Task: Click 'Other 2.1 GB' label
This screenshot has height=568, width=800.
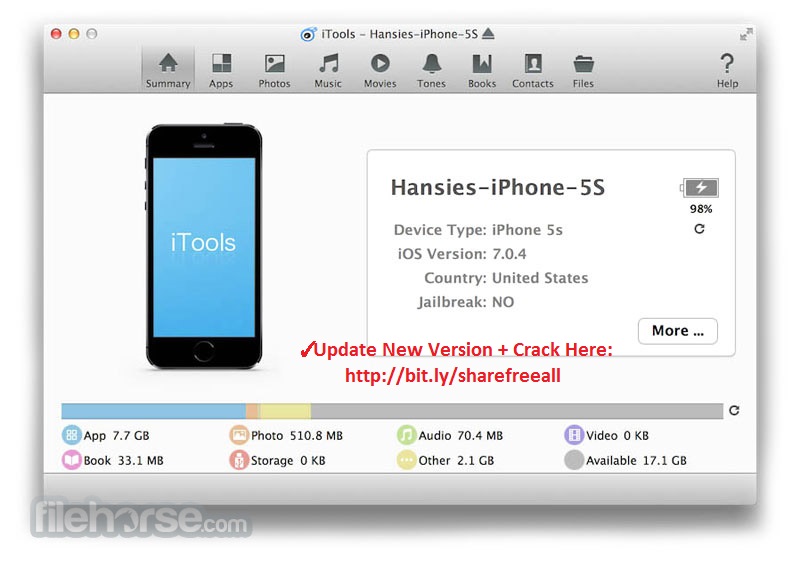Action: pos(456,460)
